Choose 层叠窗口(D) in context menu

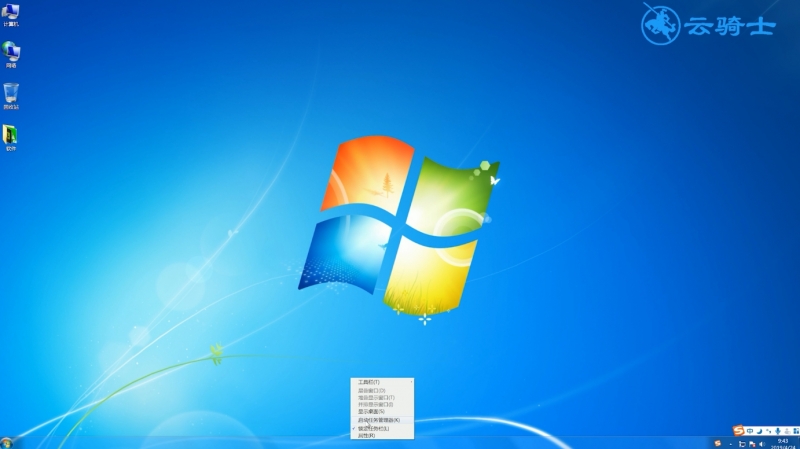[382, 390]
